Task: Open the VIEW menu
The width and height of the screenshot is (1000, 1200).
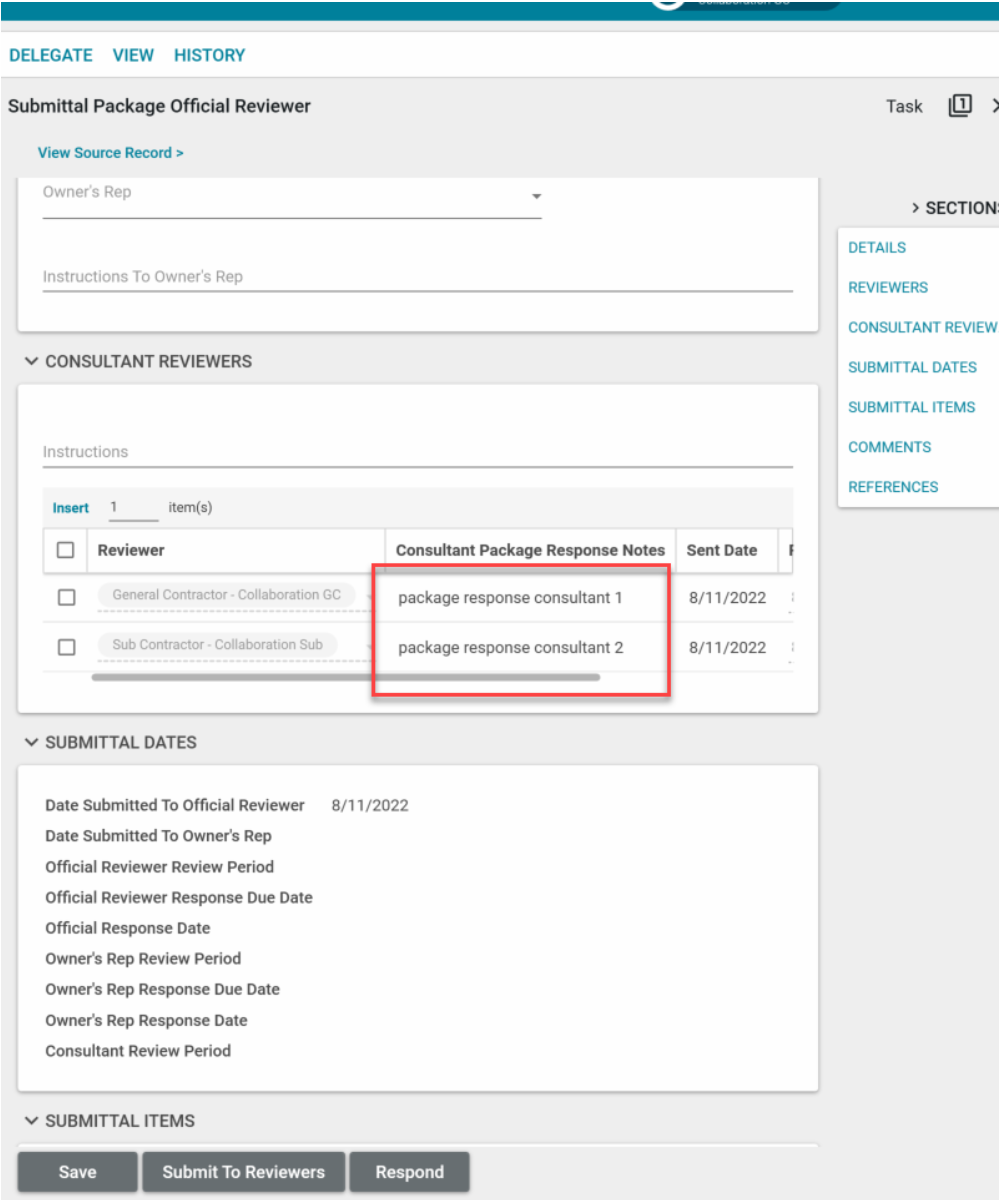Action: click(133, 55)
